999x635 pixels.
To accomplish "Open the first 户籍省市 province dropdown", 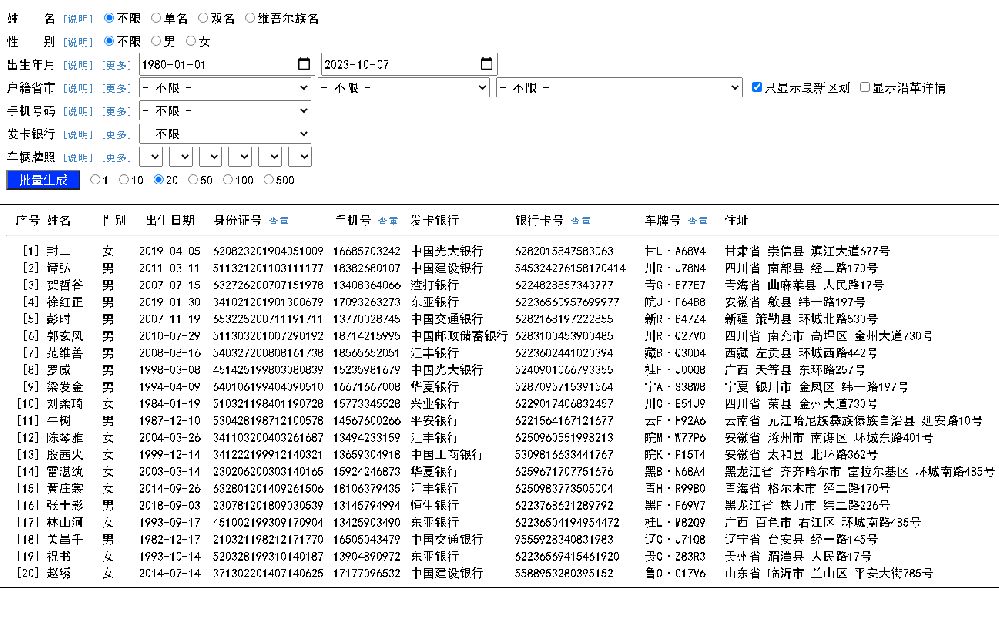I will pos(222,87).
